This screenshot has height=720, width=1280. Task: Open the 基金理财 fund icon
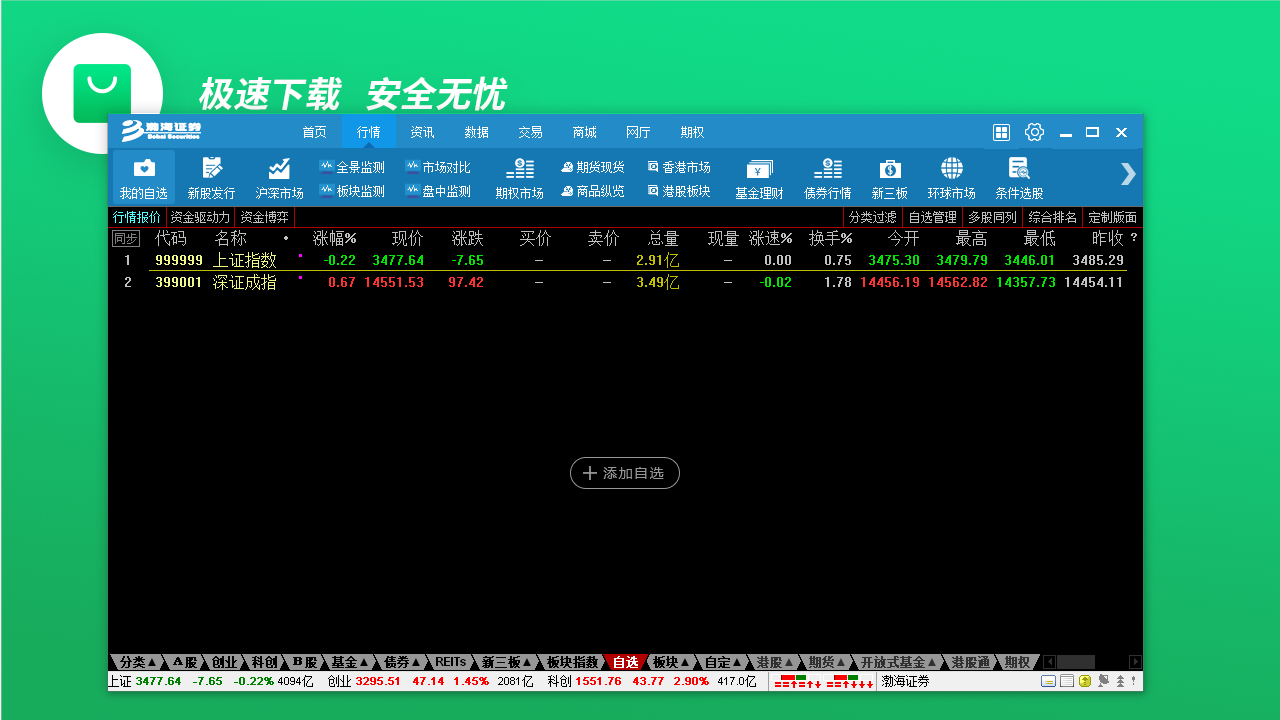(x=759, y=176)
